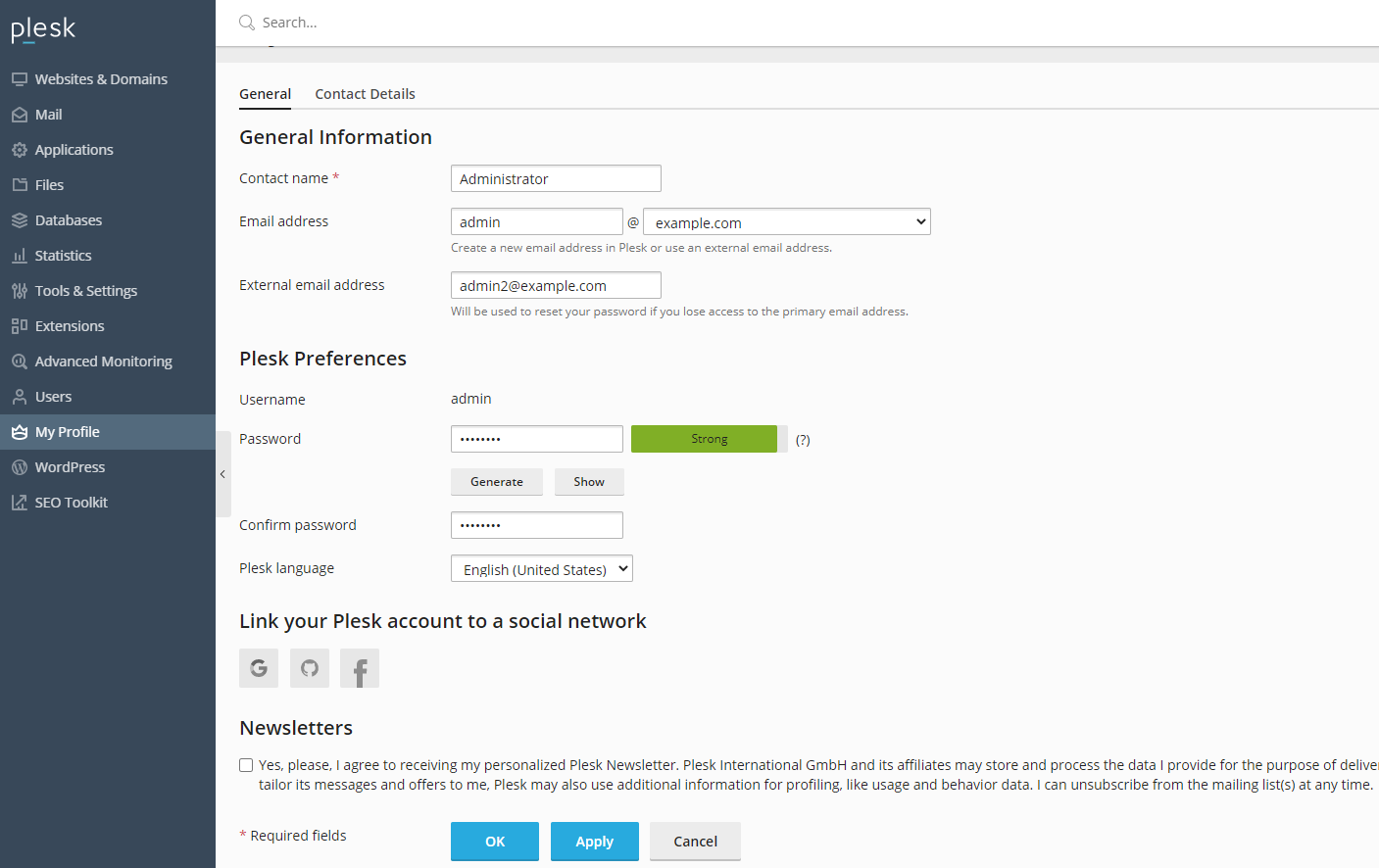Expand the Plesk language dropdown
The image size is (1379, 868).
pos(541,569)
